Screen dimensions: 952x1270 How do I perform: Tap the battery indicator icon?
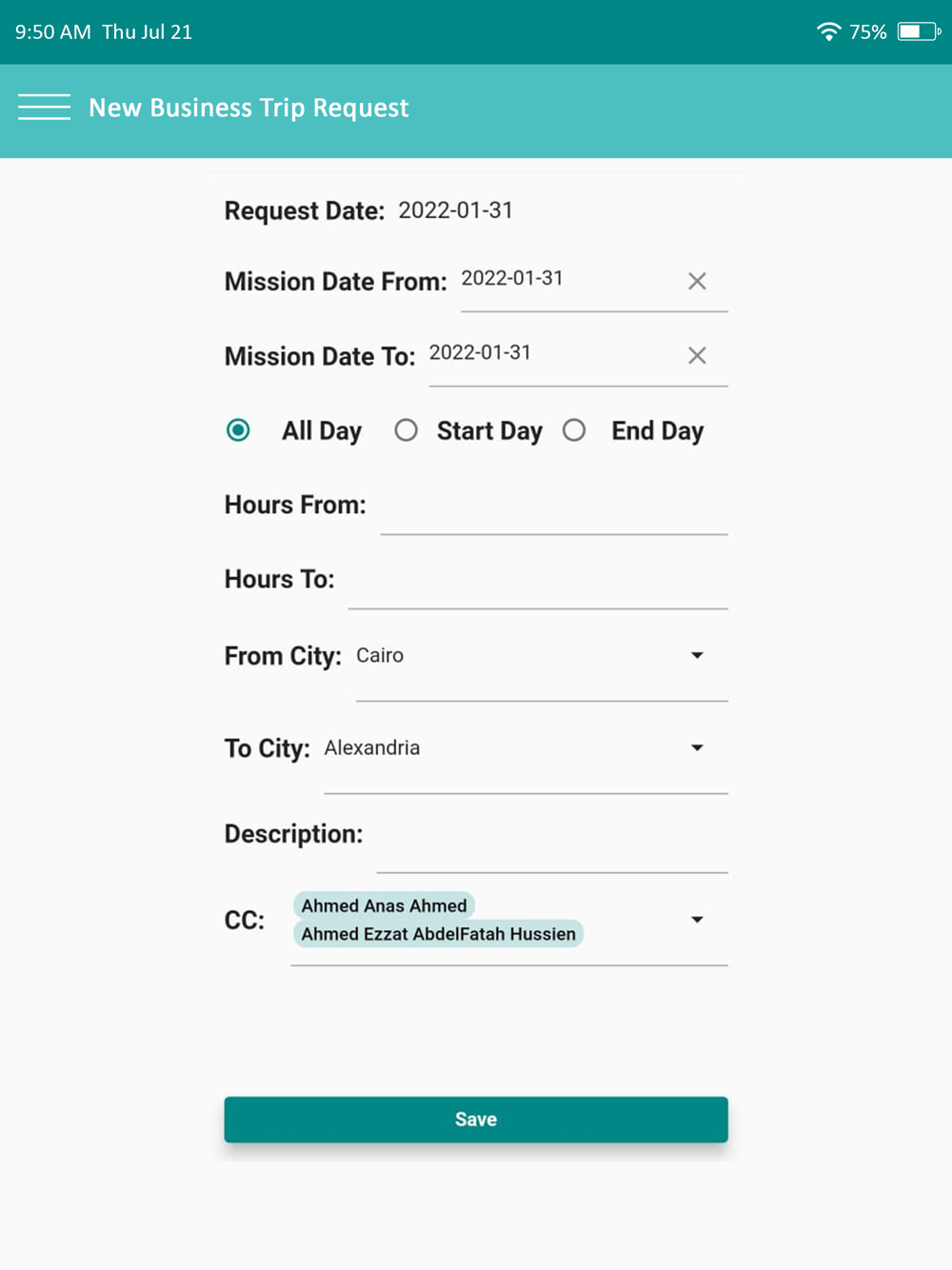coord(919,31)
